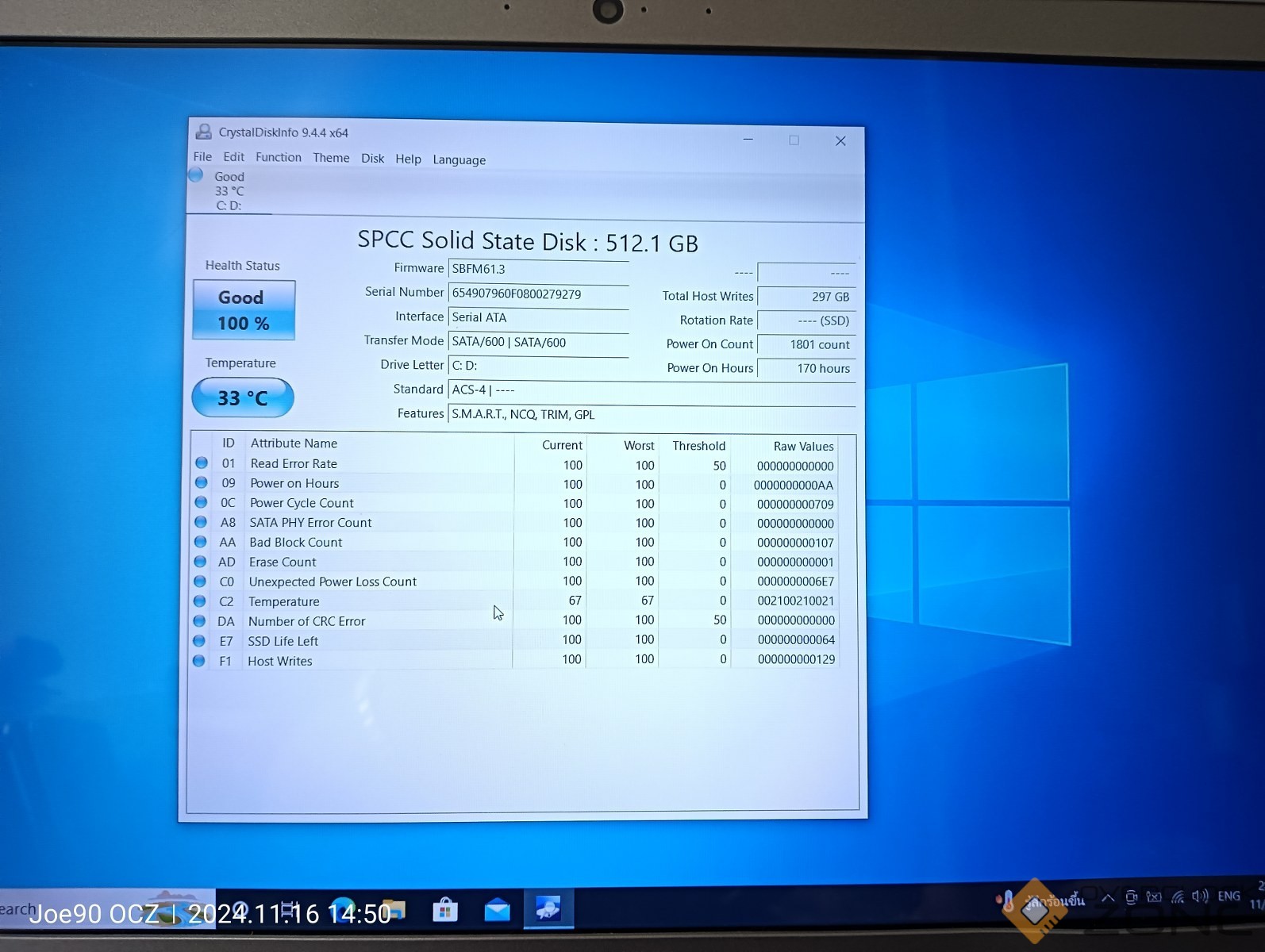Viewport: 1265px width, 952px height.
Task: Select the Read Error Rate attribute name
Action: (x=294, y=464)
